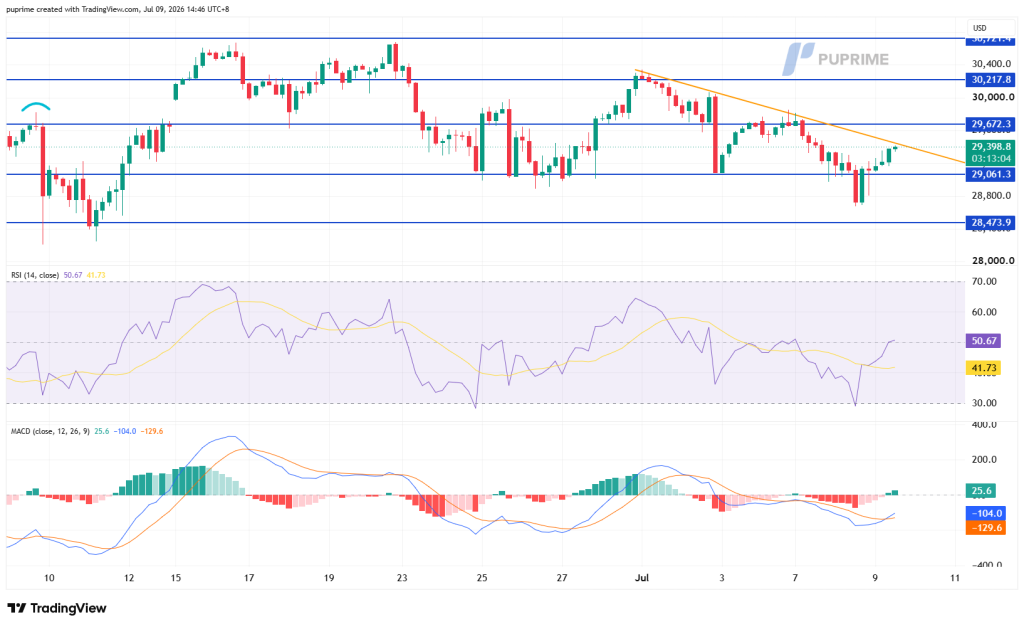The width and height of the screenshot is (1024, 627).
Task: Open the USD currency selector
Action: 980,28
